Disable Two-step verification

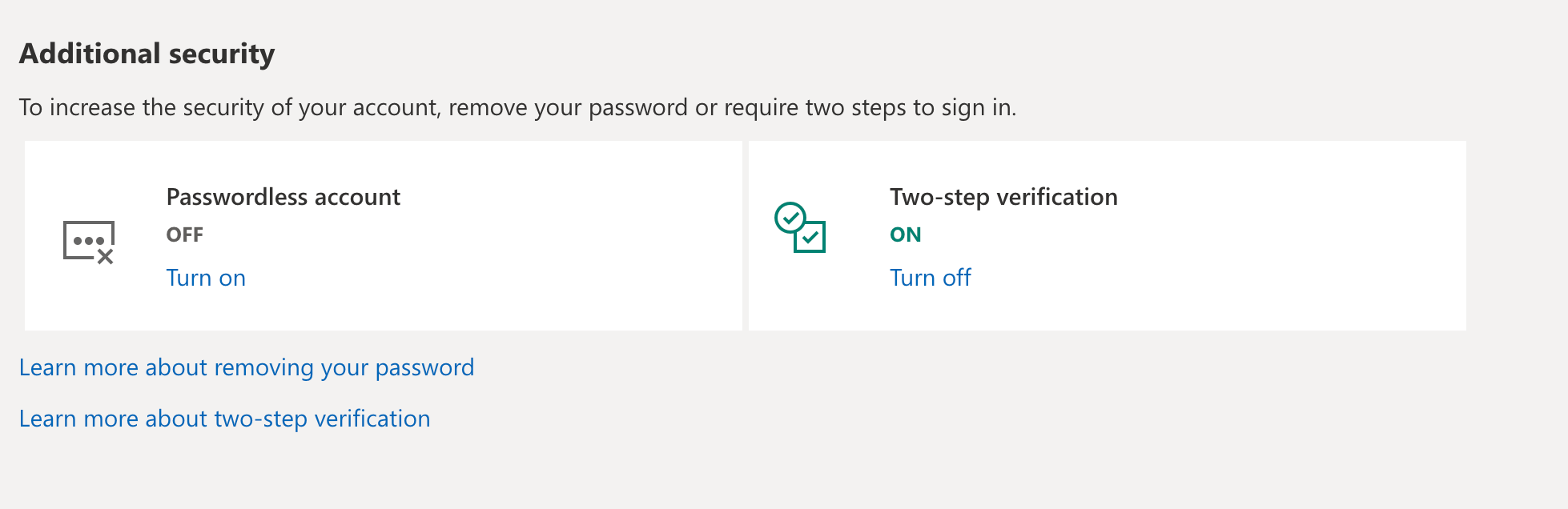pos(929,278)
